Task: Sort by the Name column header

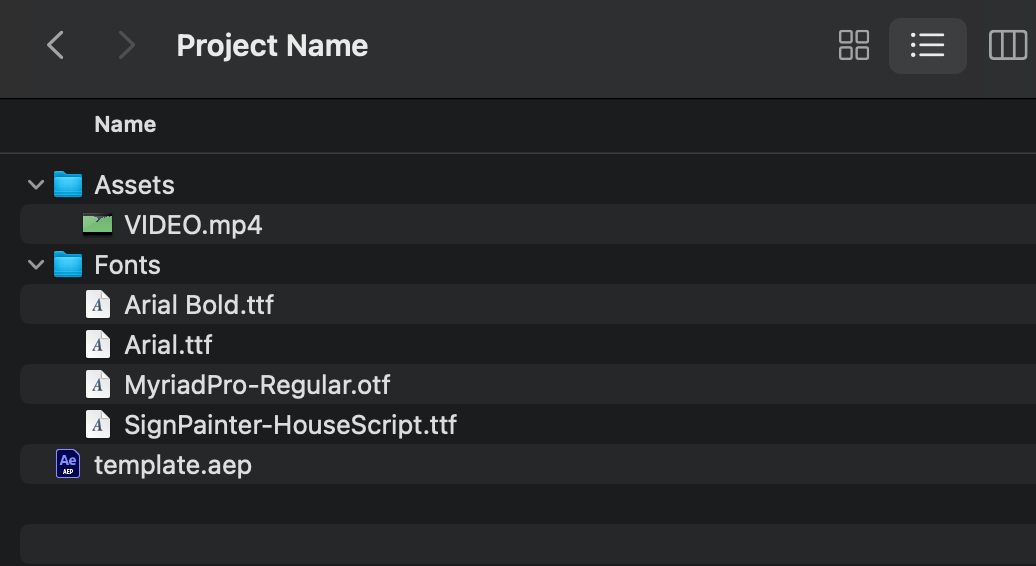Action: click(125, 124)
